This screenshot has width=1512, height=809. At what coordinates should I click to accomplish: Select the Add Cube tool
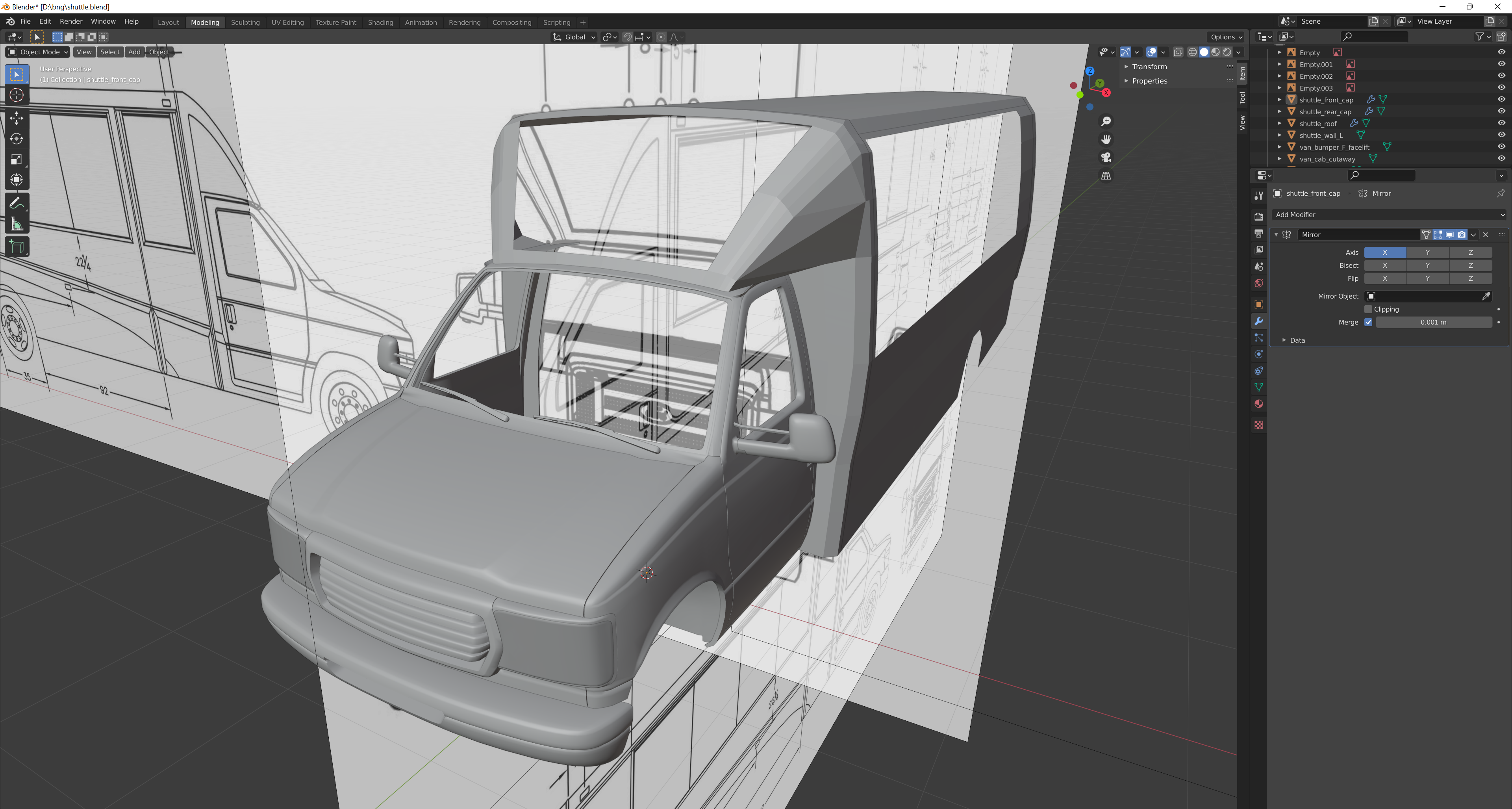click(17, 247)
